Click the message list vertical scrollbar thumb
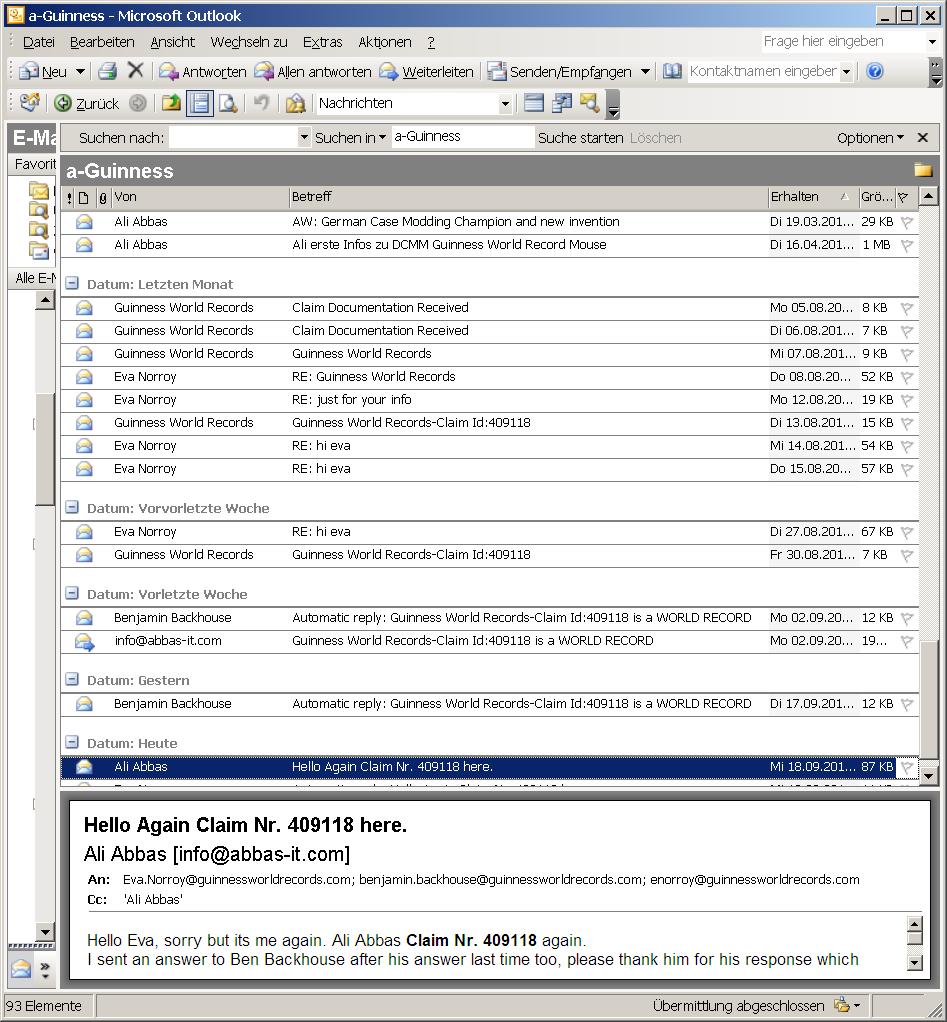947x1022 pixels. 928,695
